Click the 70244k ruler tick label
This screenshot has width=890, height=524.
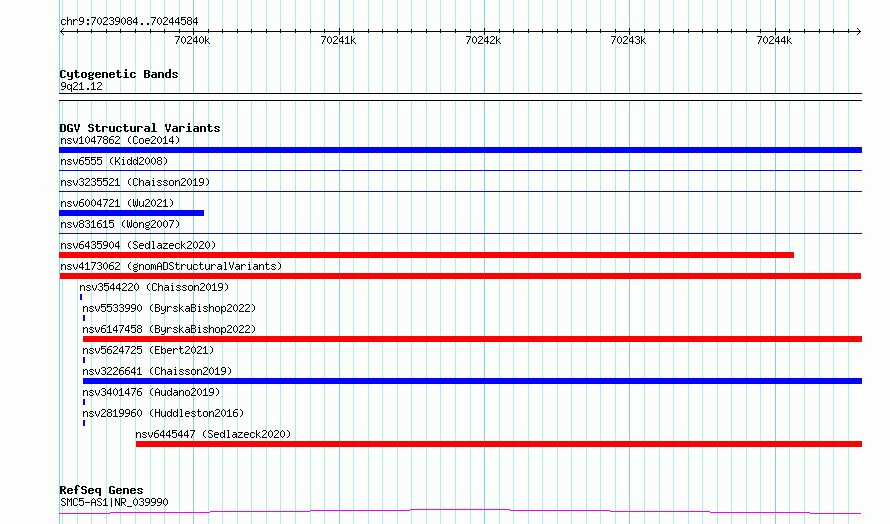point(774,40)
